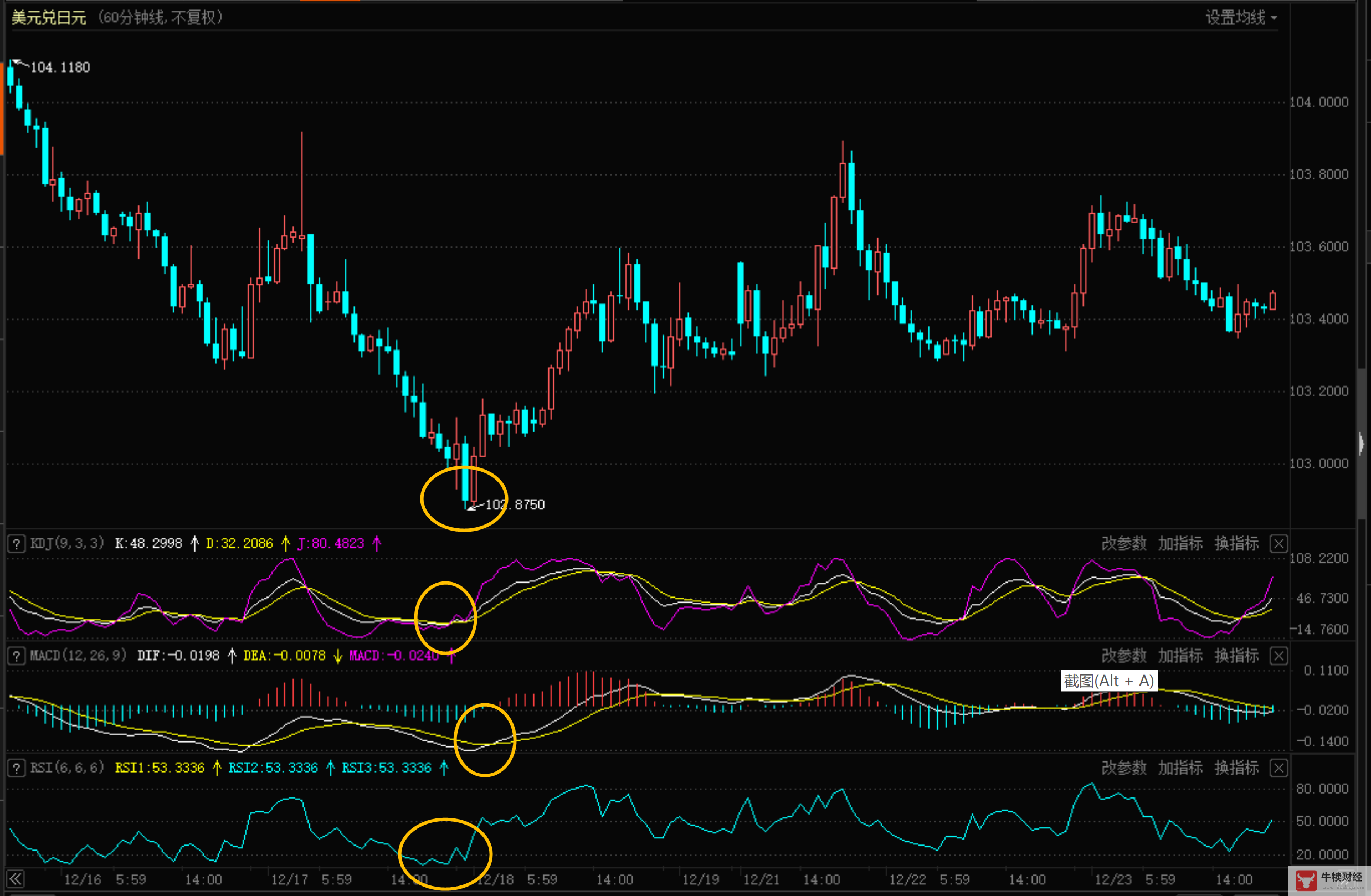The height and width of the screenshot is (896, 1371).
Task: Click 换指标 in the RSI panel
Action: pos(1236,768)
